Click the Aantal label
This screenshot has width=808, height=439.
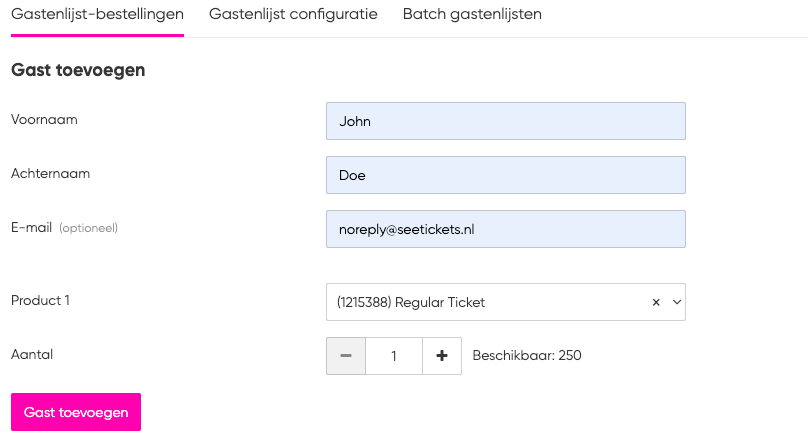point(32,354)
